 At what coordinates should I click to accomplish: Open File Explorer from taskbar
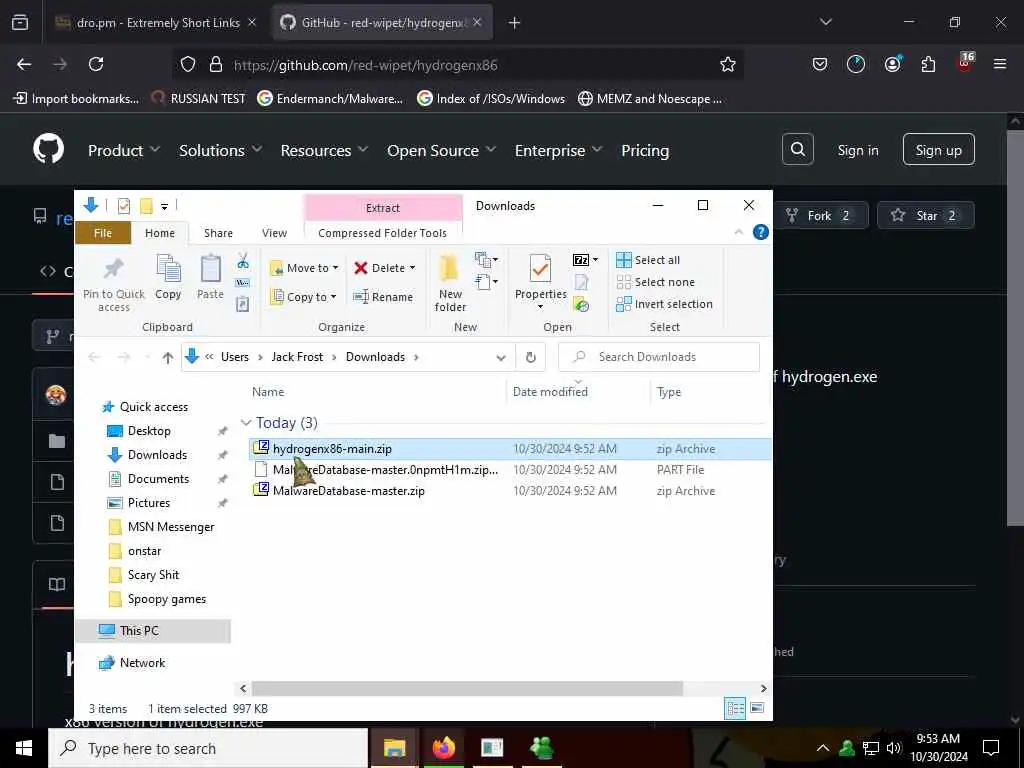coord(394,748)
